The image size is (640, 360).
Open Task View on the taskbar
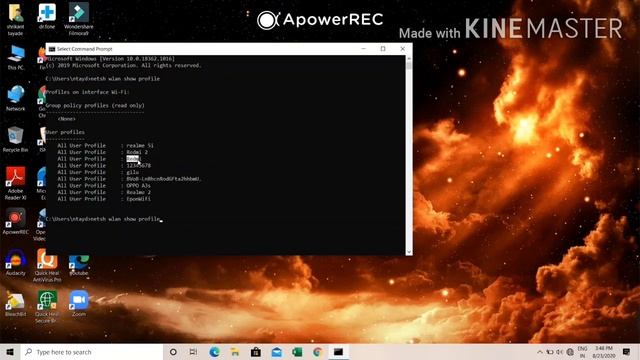193,352
